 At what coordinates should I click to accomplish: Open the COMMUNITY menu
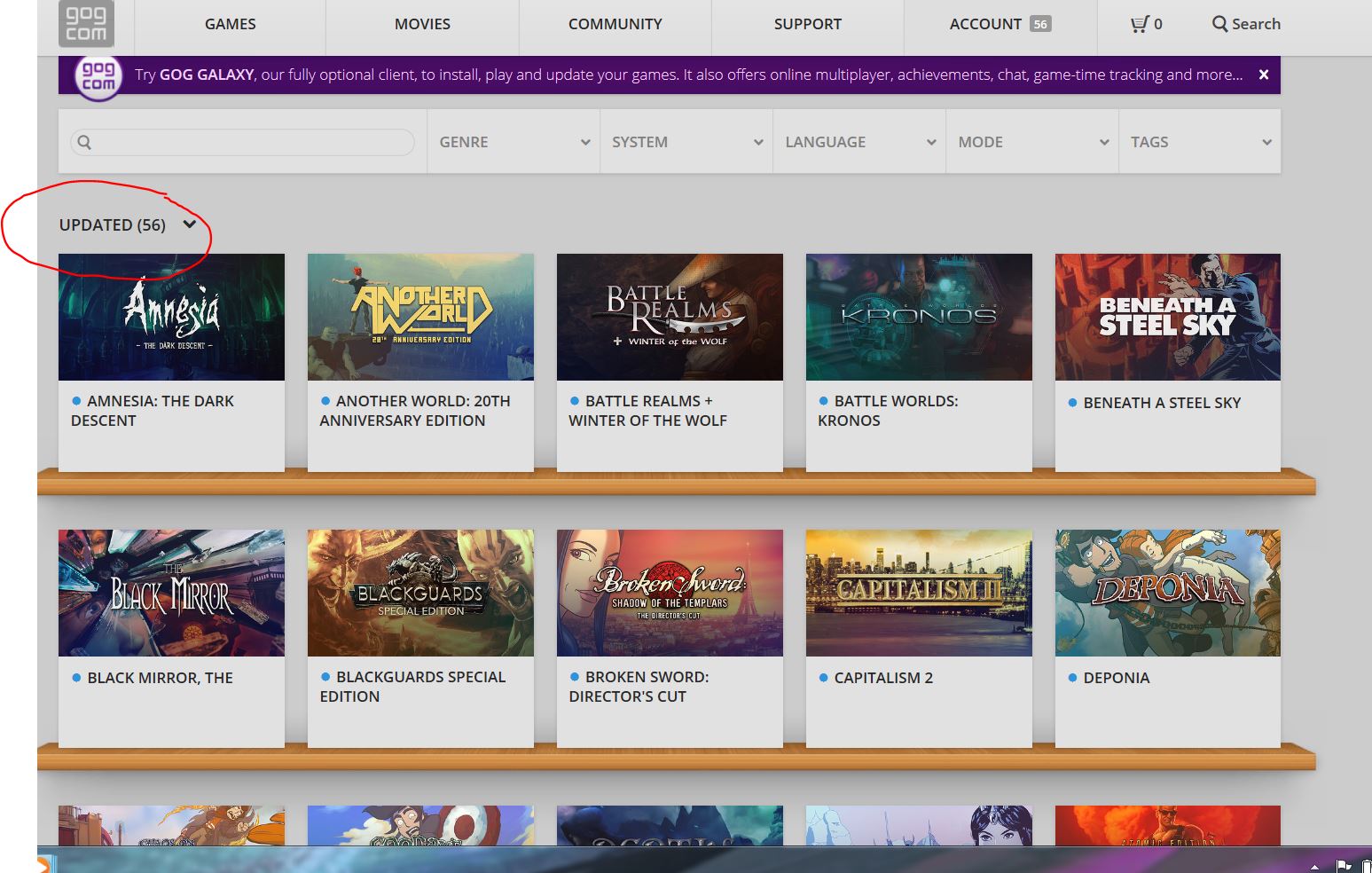(615, 24)
